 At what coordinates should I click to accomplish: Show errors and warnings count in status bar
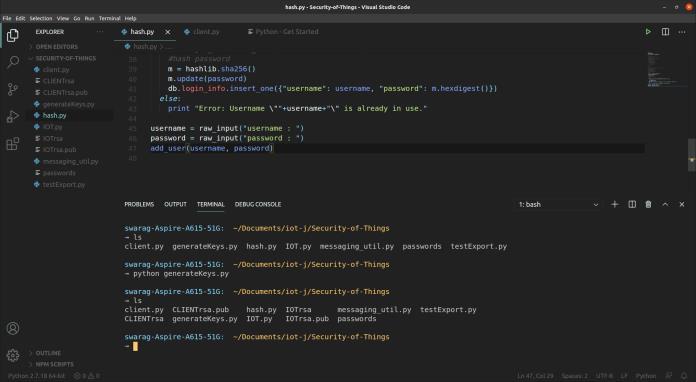87,376
